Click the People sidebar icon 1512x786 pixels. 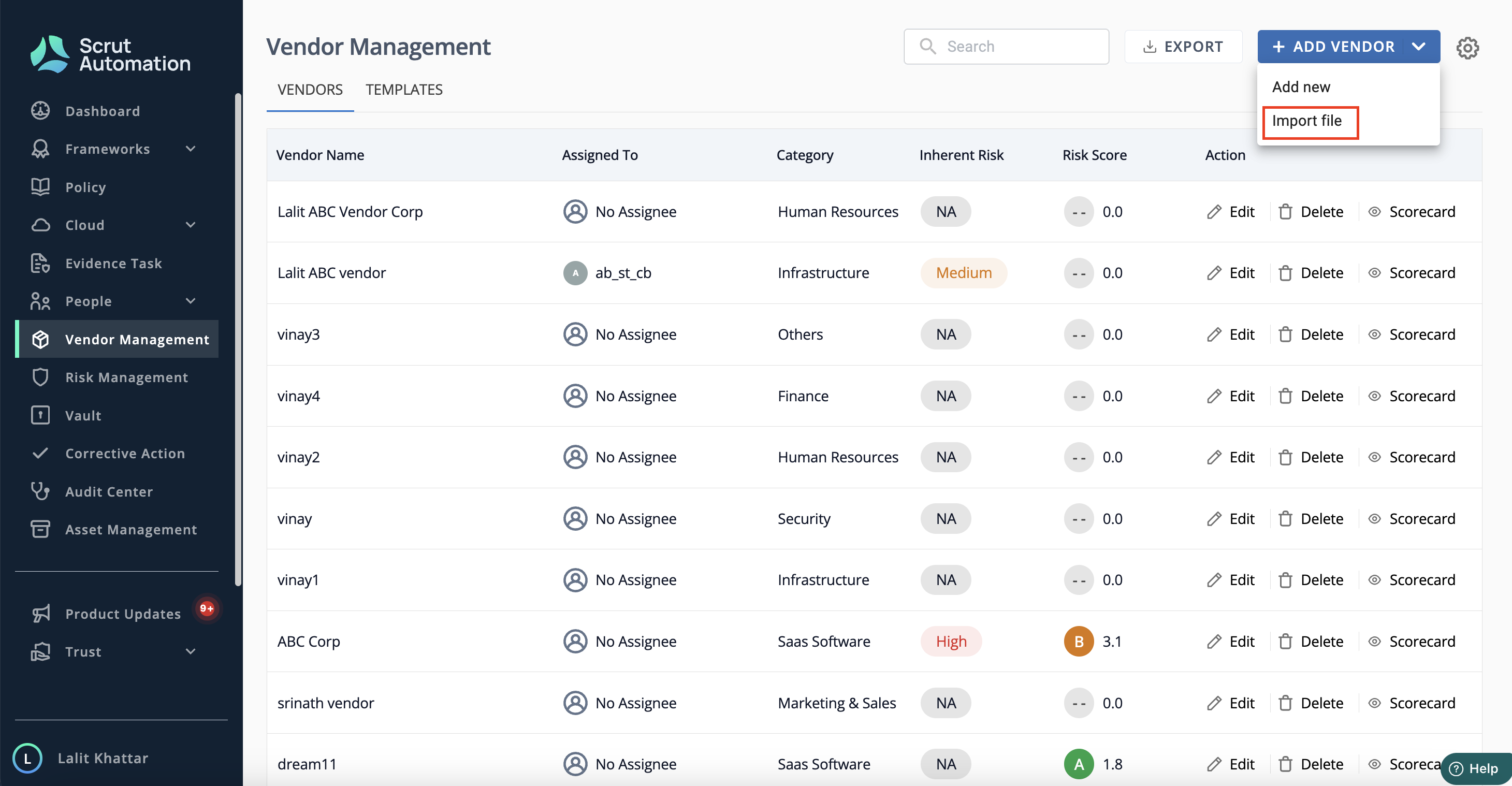40,301
